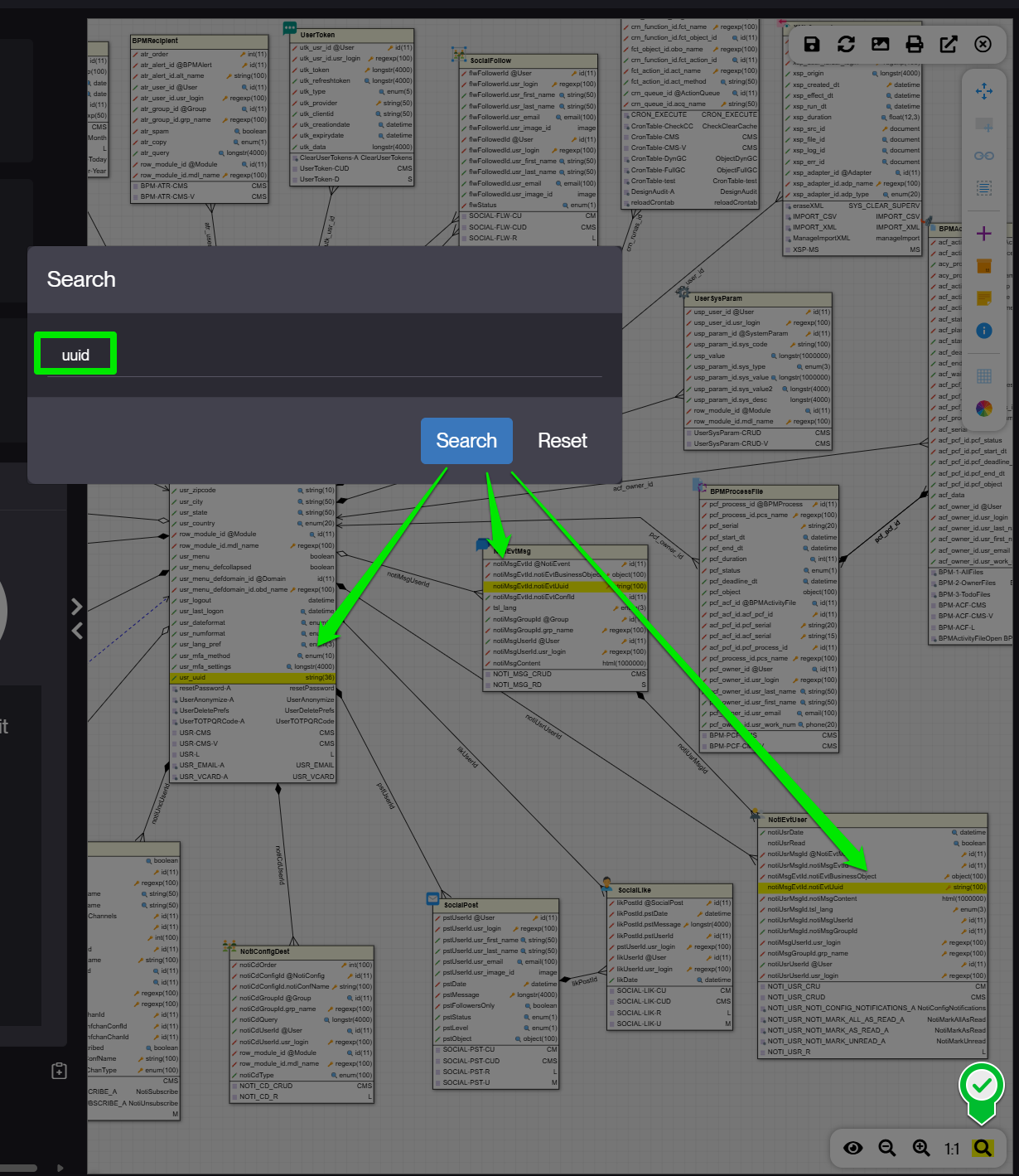Click highlighted notiUsrMsgId.notiEvtUuid row in NotiEvtUser
This screenshot has height=1176, width=1019.
point(873,888)
